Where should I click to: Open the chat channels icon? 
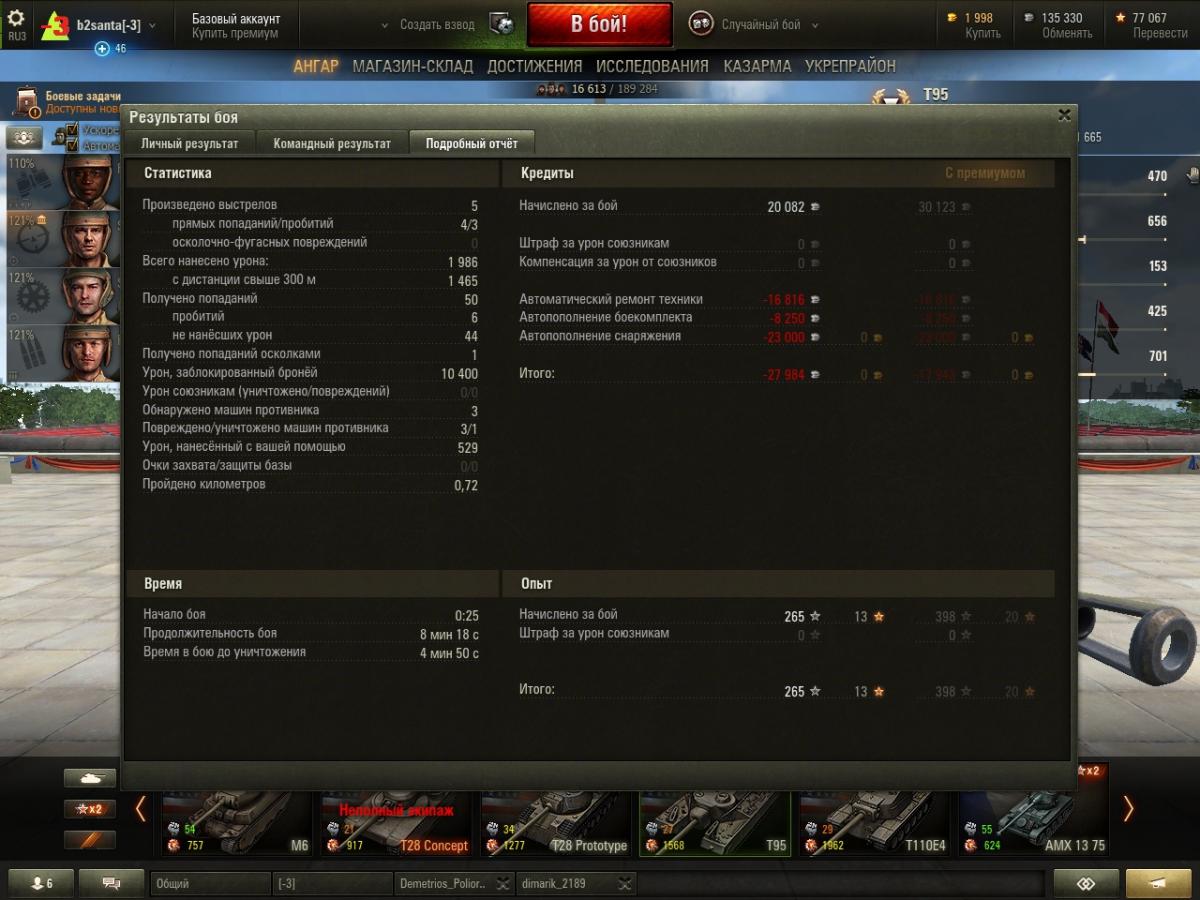pos(111,884)
